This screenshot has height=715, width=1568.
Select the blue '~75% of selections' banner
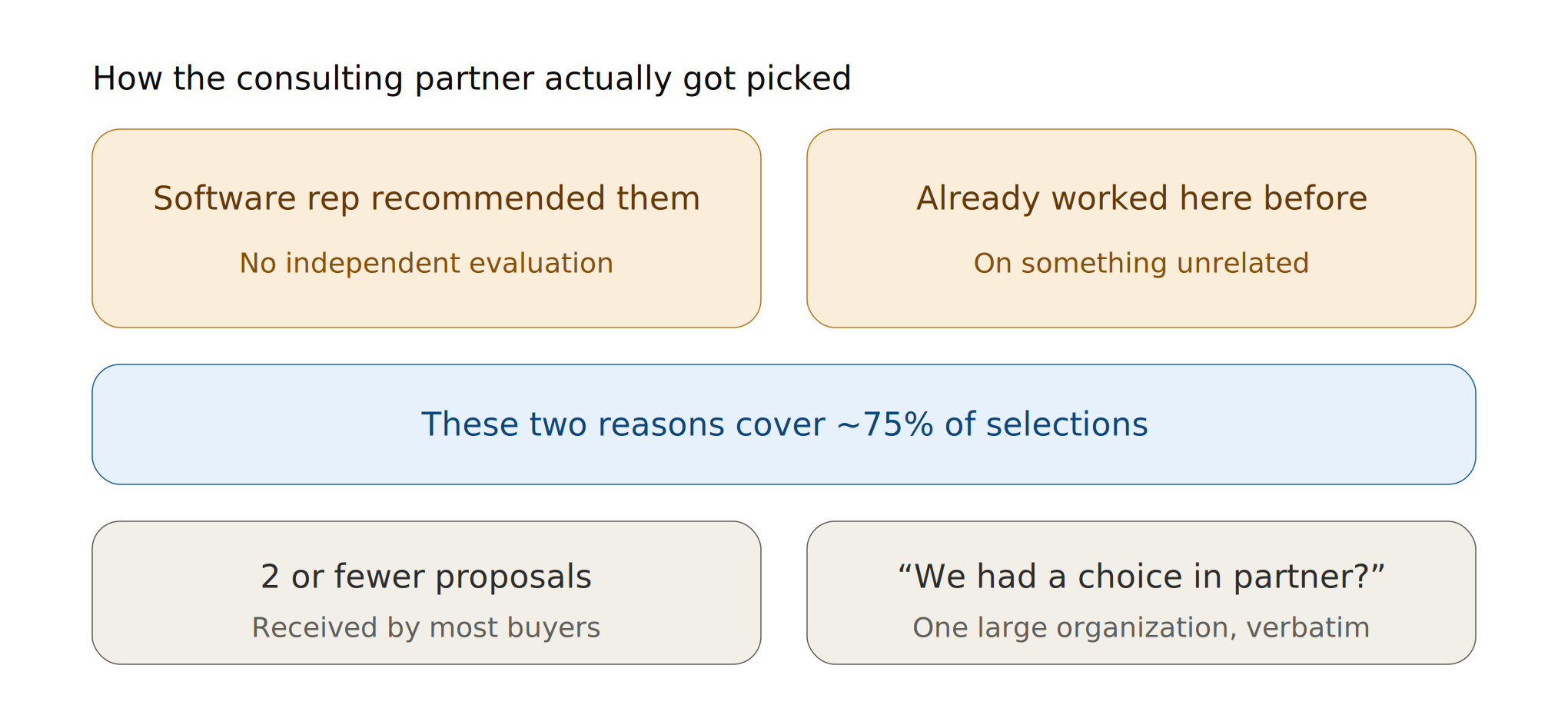(784, 424)
